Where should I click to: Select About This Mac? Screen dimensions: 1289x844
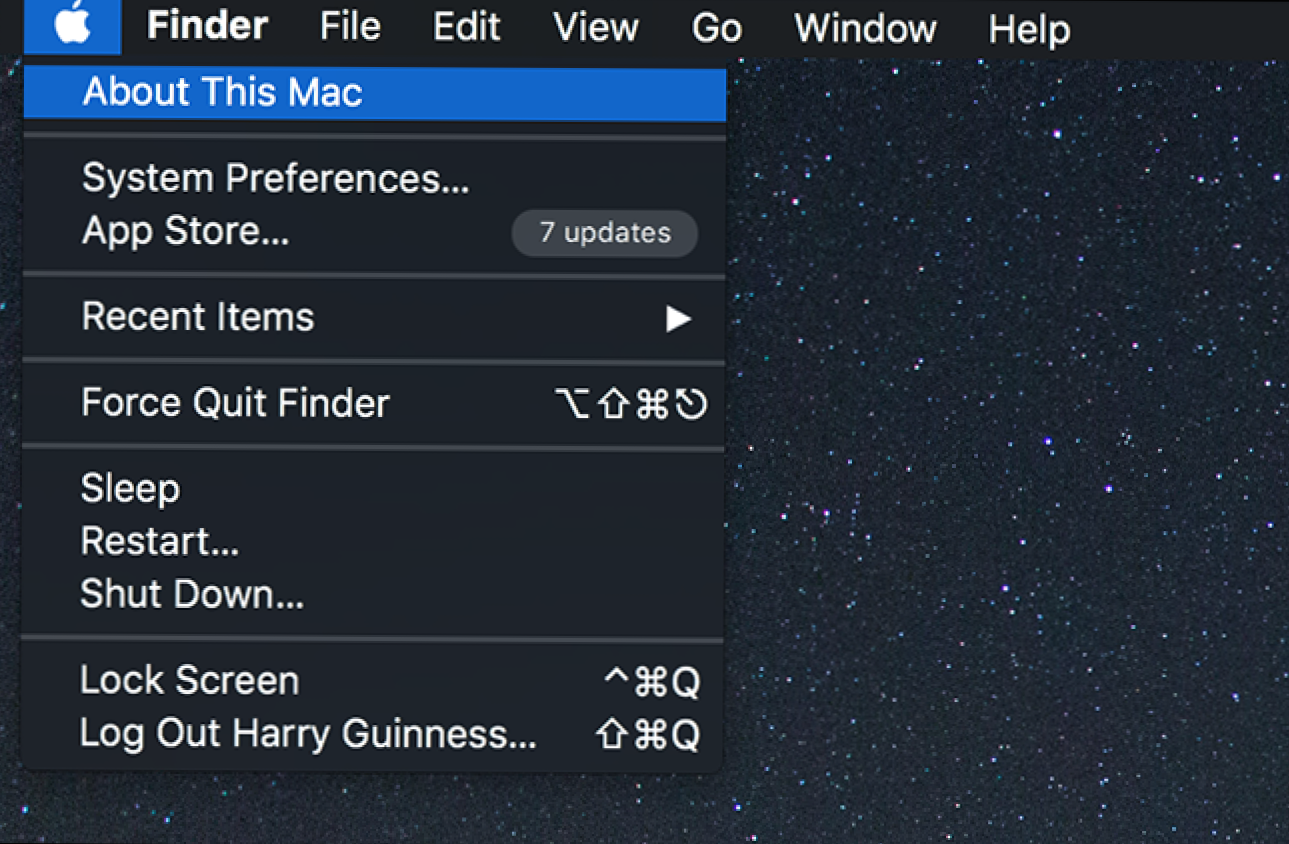pyautogui.click(x=375, y=93)
